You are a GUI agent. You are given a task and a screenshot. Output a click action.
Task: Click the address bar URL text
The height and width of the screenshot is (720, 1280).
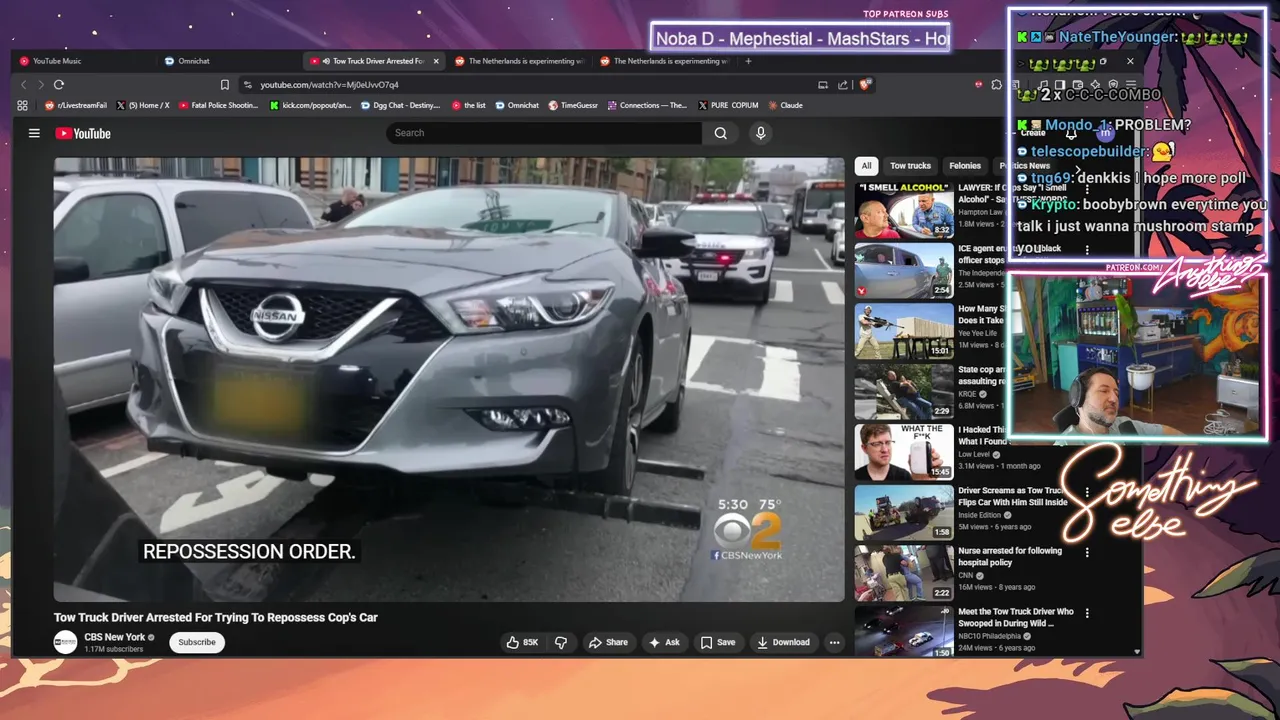[329, 85]
